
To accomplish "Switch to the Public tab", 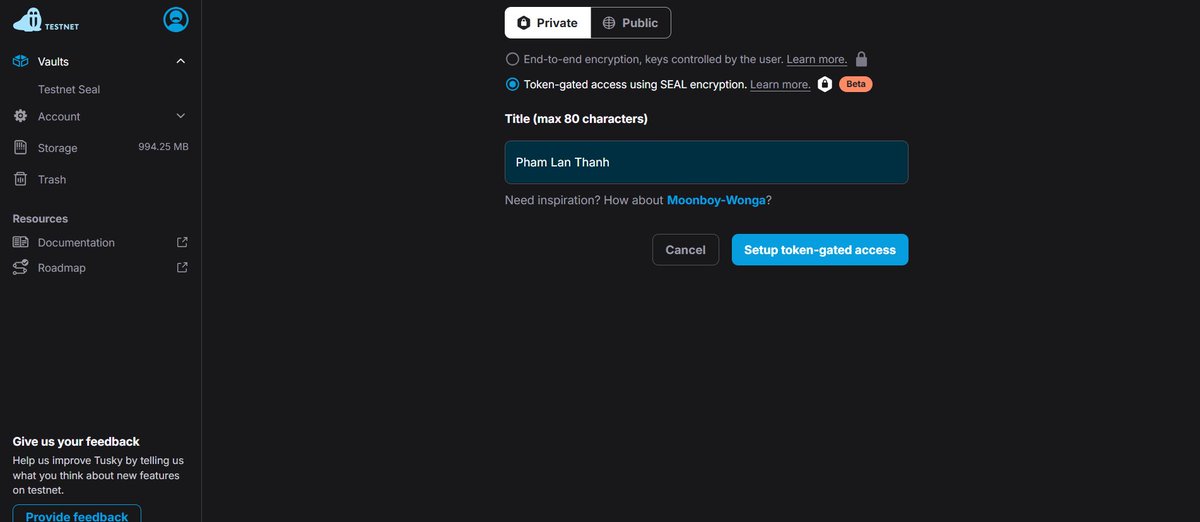I will 630,22.
